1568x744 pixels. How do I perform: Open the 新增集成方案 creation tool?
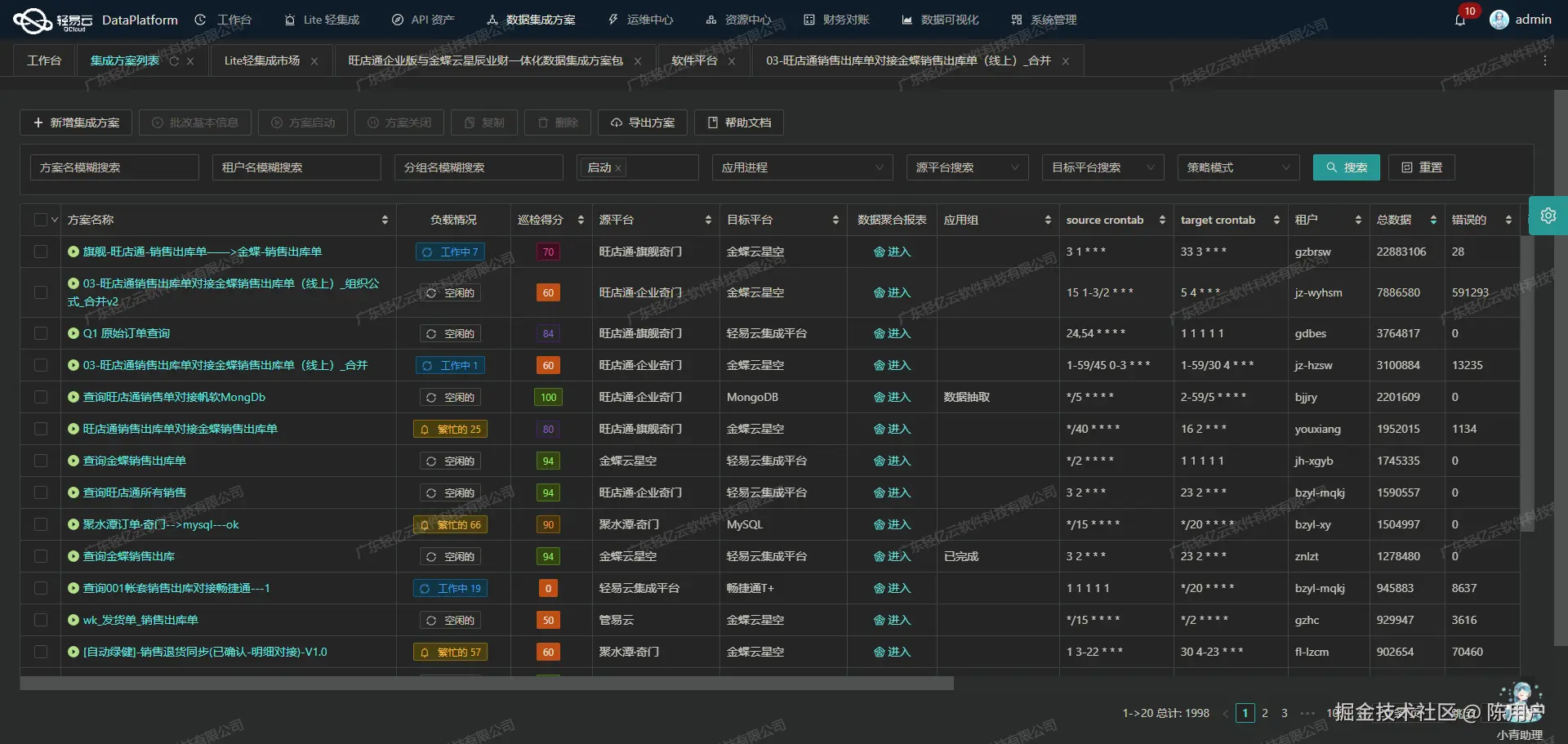point(75,123)
